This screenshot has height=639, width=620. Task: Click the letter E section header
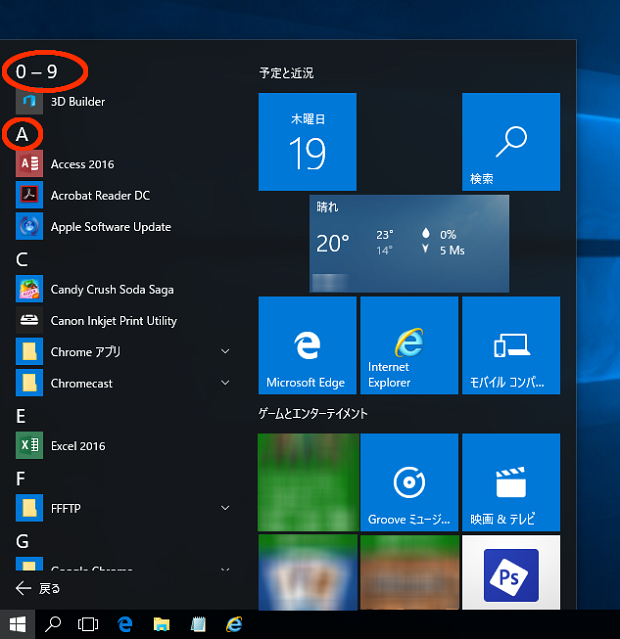(21, 416)
